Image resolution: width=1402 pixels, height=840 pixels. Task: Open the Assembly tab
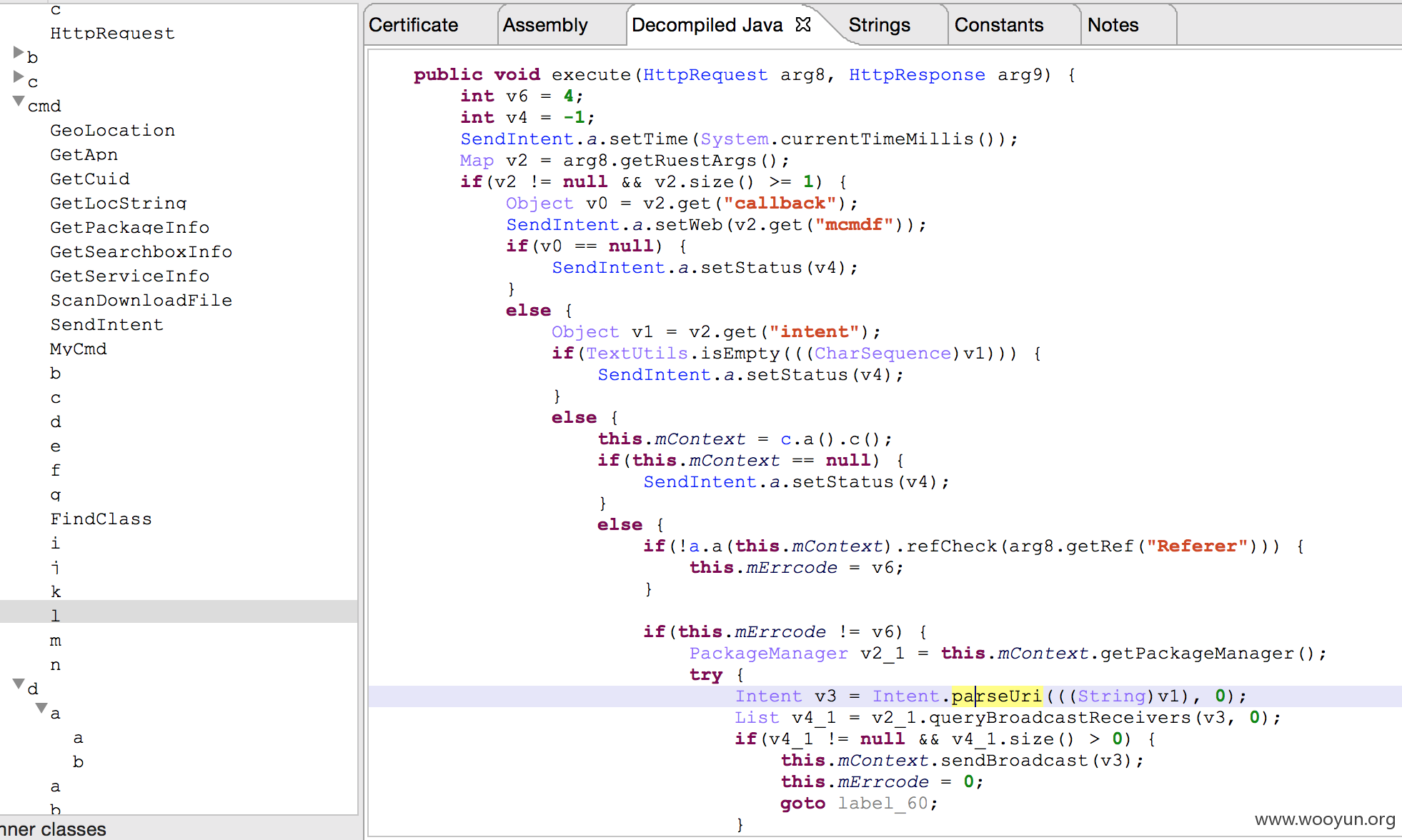(x=545, y=25)
